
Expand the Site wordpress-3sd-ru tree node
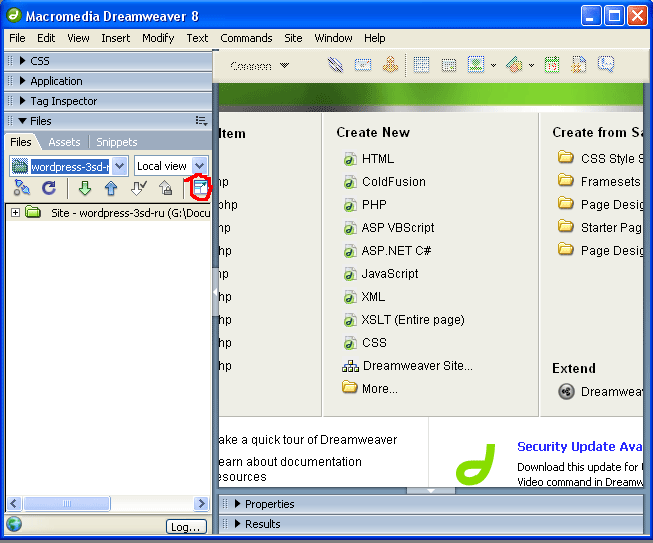click(15, 213)
